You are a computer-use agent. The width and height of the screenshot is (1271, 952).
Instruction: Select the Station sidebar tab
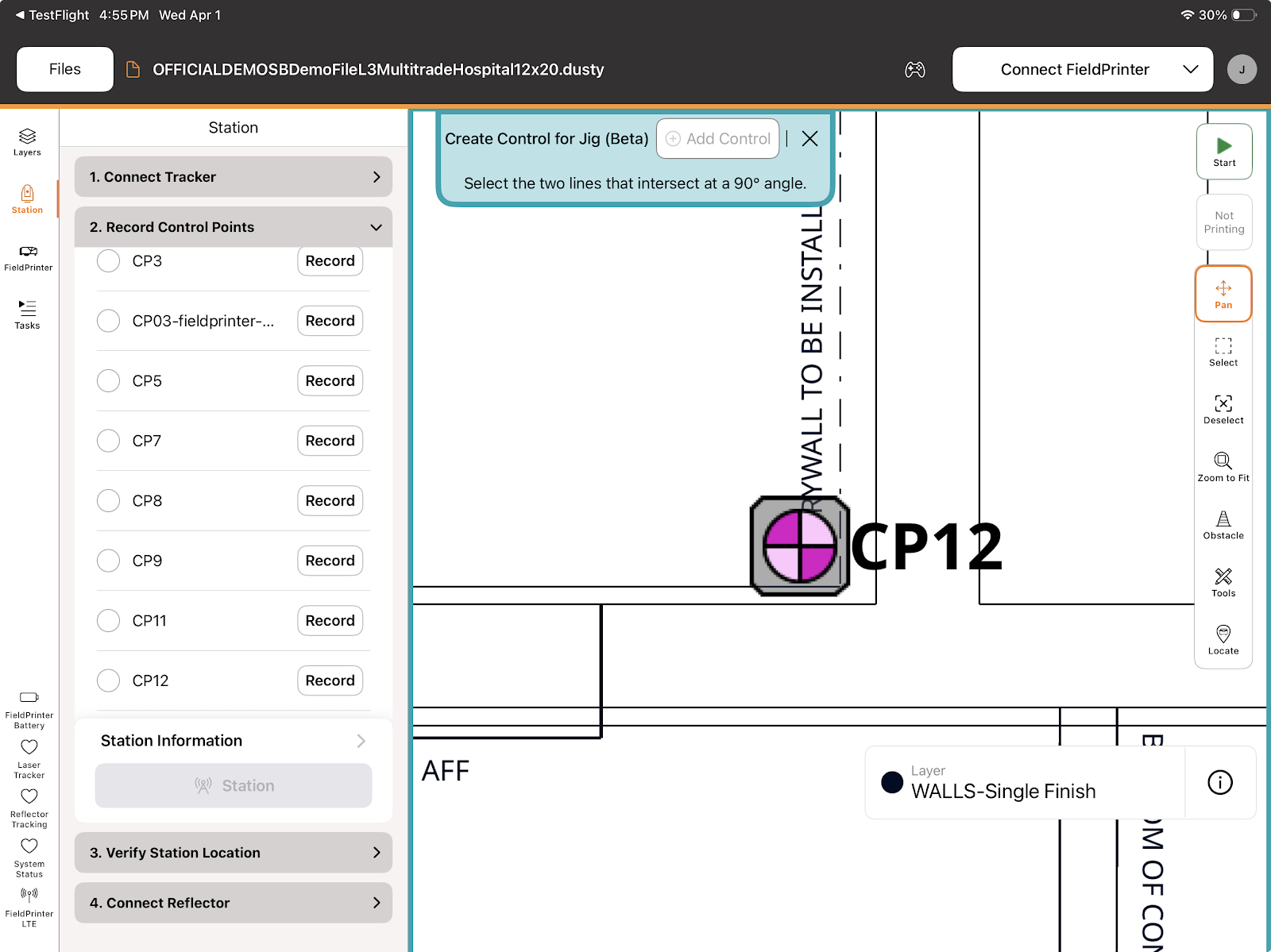tap(27, 199)
